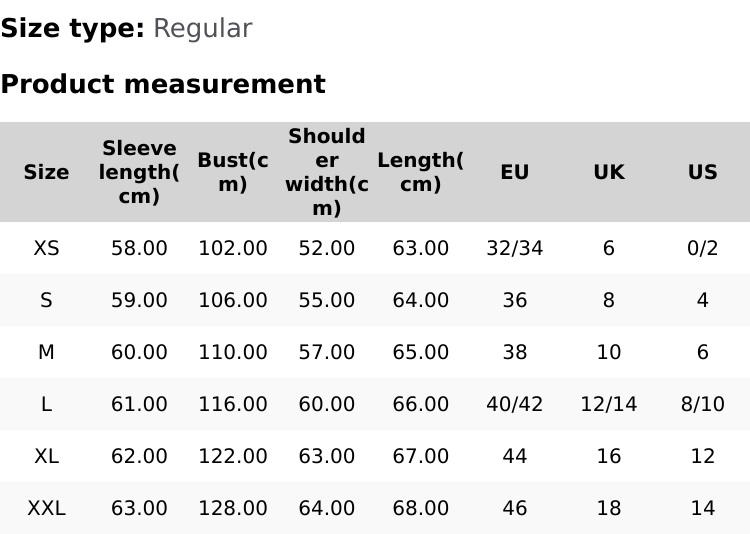This screenshot has height=534, width=750.
Task: Click the 63.00 shoulder width cell for XL
Action: point(327,456)
